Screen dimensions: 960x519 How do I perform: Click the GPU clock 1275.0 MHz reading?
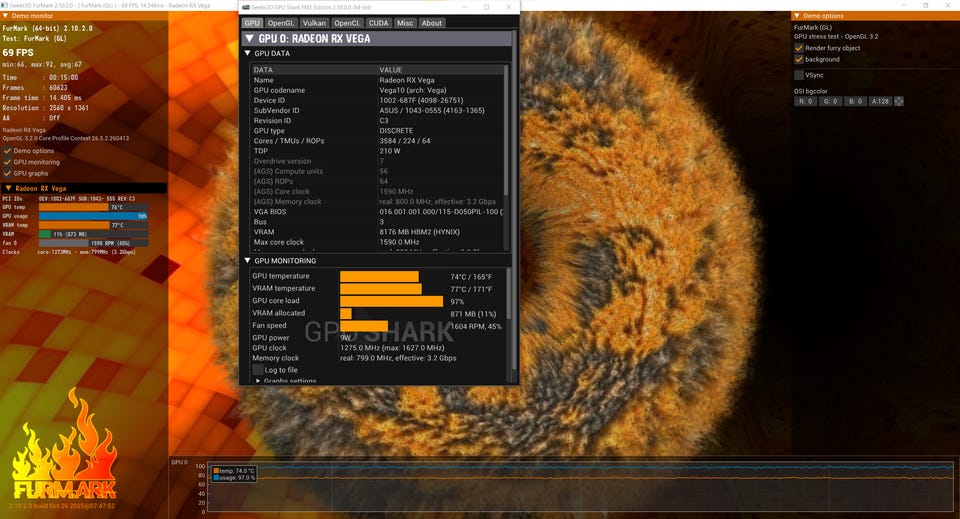tap(392, 348)
